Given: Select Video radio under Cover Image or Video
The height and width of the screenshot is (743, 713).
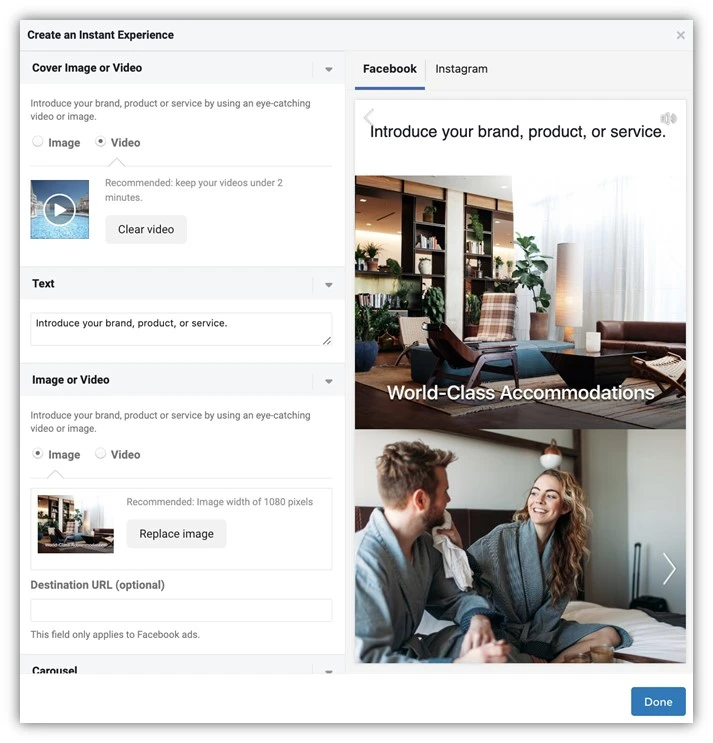Looking at the screenshot, I should (x=100, y=141).
